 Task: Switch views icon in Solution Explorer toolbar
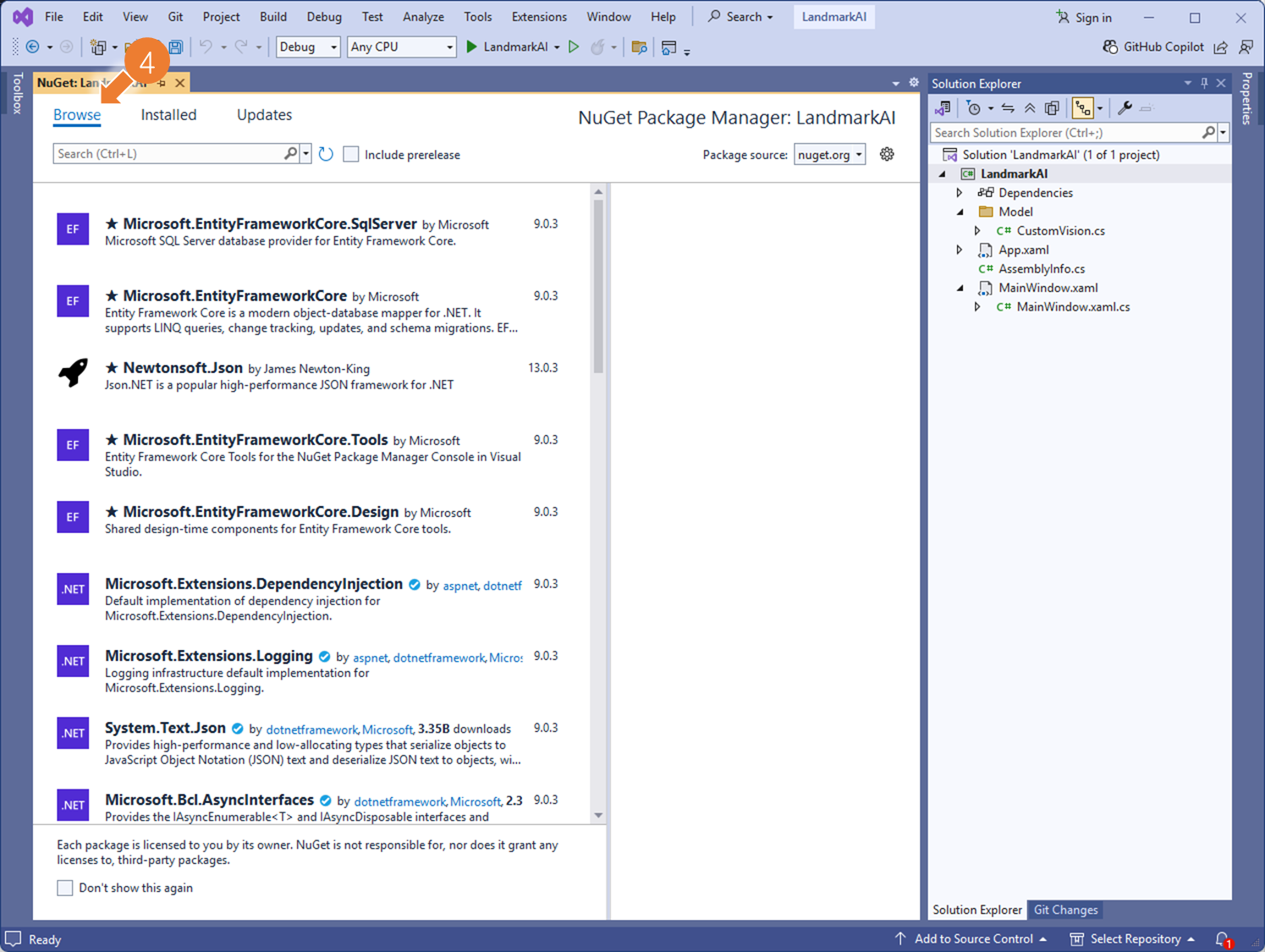[x=943, y=107]
